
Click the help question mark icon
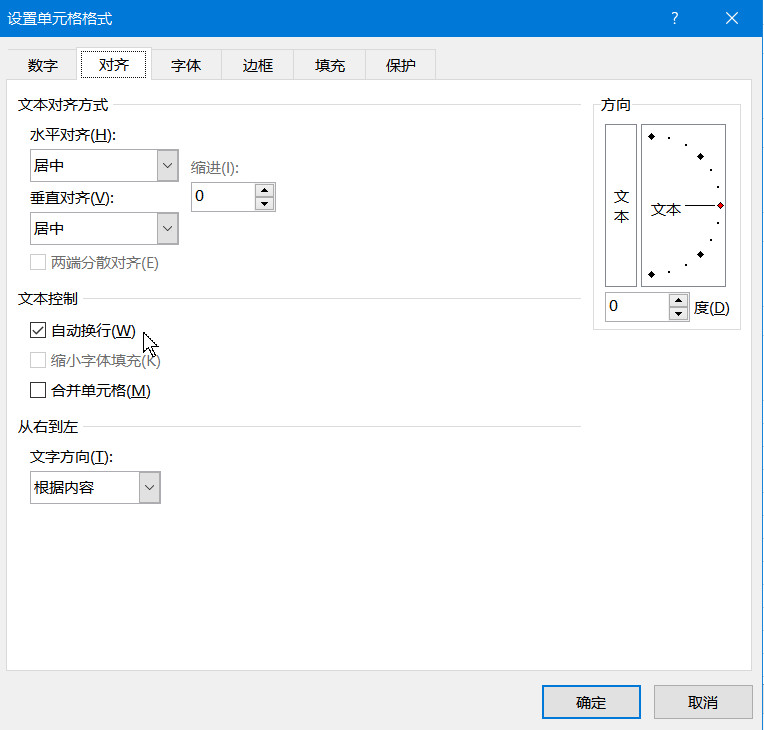(674, 19)
